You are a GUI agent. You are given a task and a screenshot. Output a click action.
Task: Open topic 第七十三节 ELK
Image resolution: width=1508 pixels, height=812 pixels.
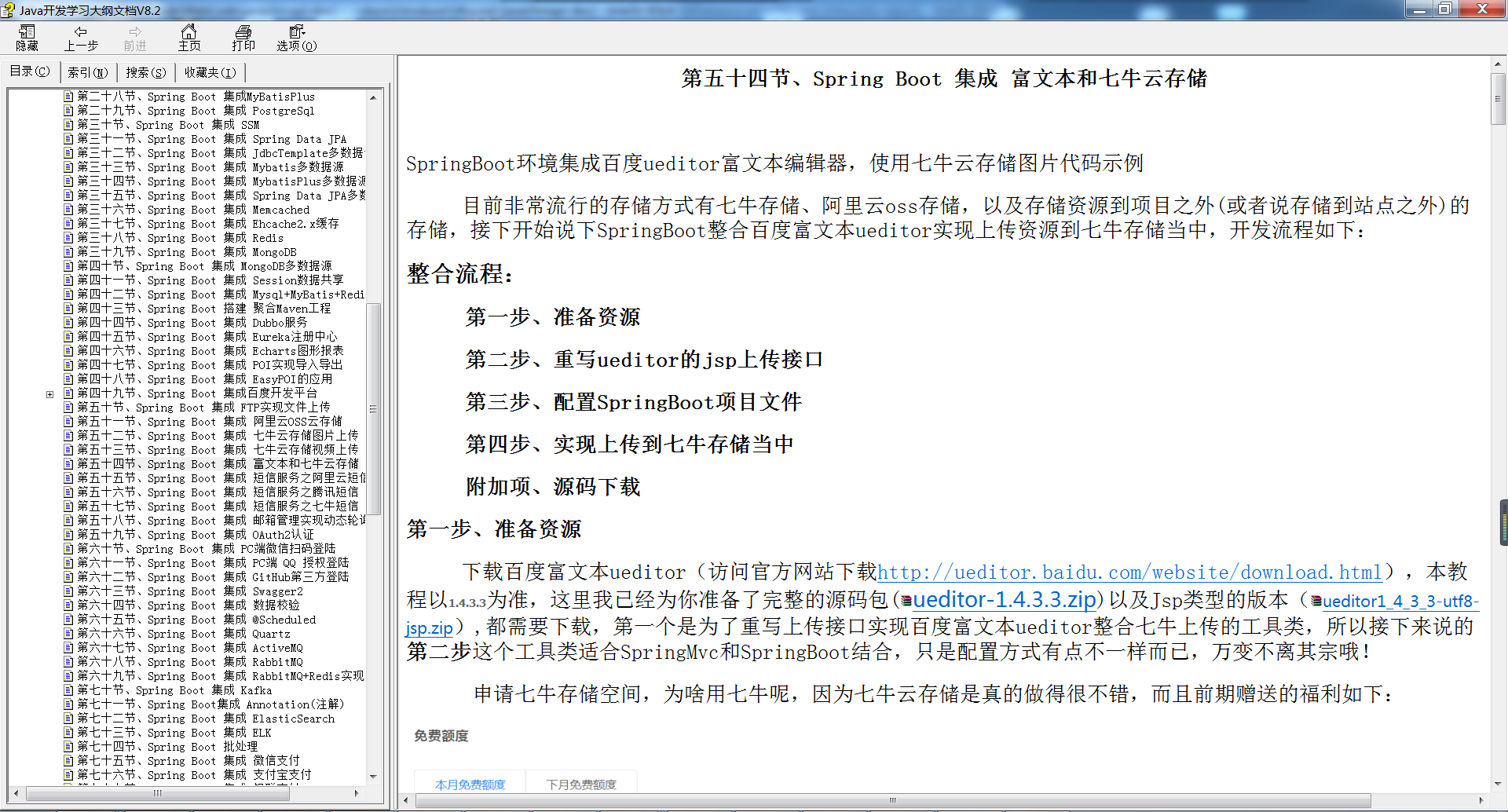174,733
